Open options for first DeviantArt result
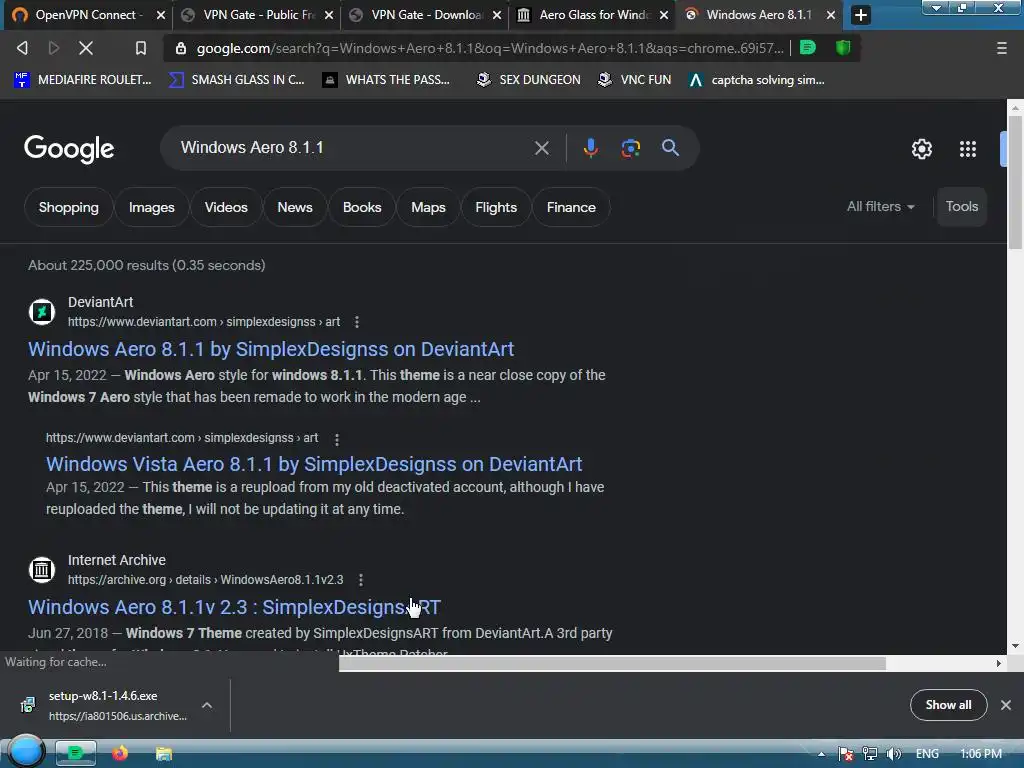Image resolution: width=1024 pixels, height=768 pixels. point(357,322)
